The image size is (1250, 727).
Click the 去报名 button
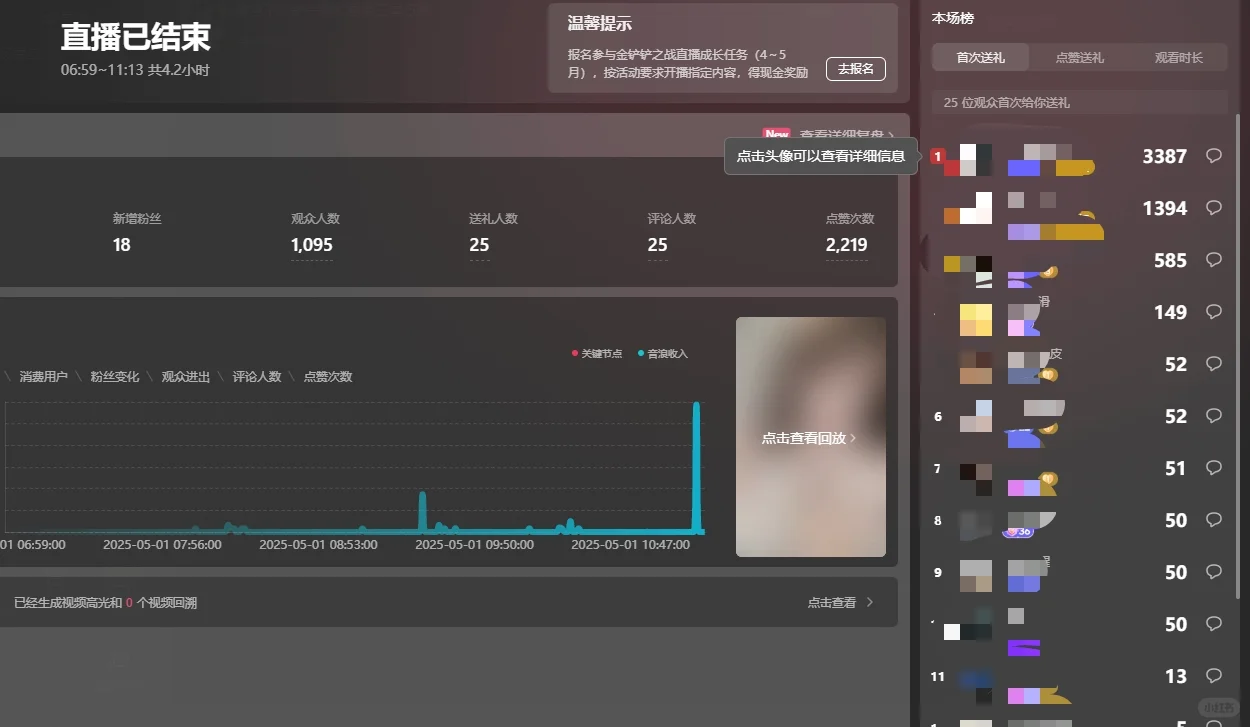[856, 69]
